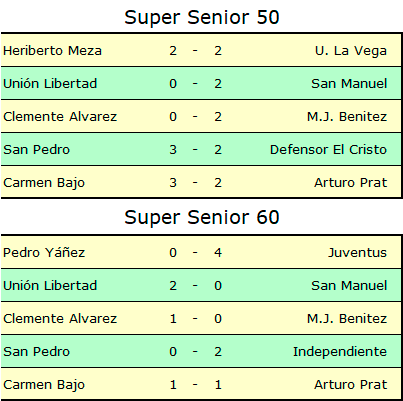Viewport: 403px width, 401px height.
Task: Select Heriberto Meza team name
Action: pos(52,51)
